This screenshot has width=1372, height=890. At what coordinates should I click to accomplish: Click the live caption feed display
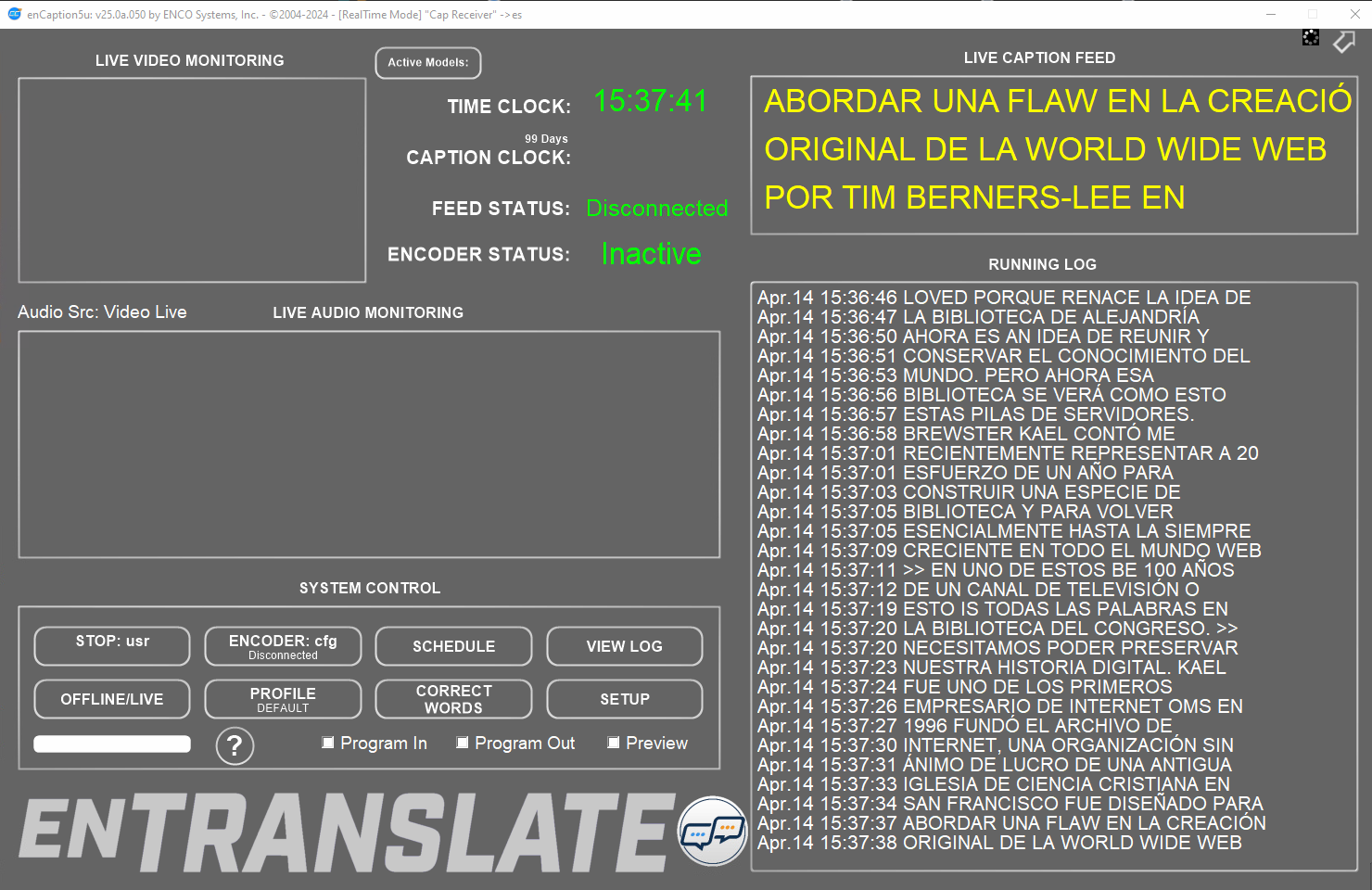click(x=1054, y=156)
